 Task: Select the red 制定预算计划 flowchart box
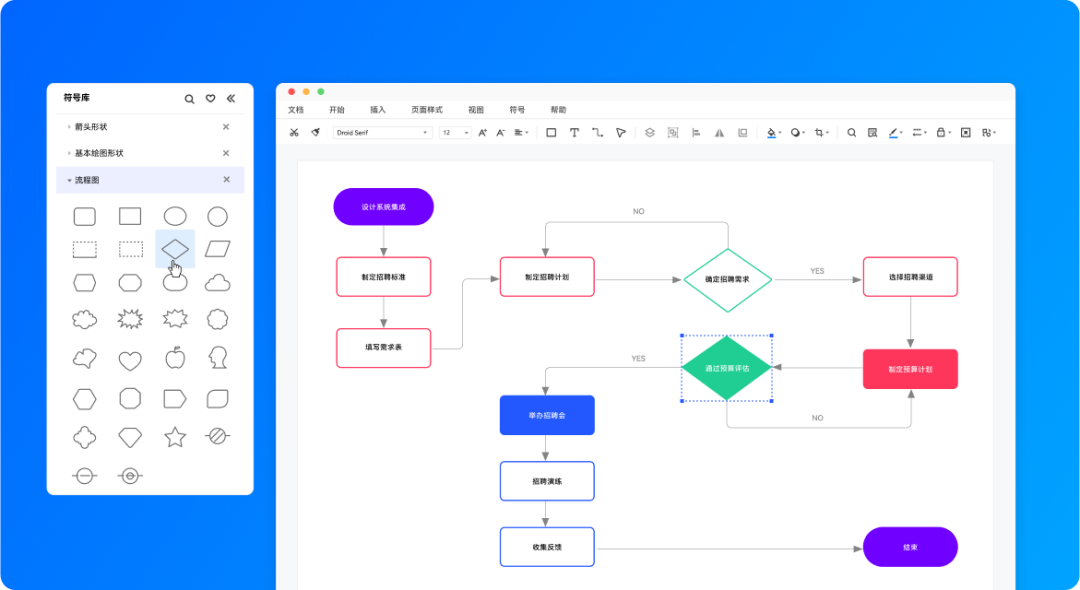910,369
